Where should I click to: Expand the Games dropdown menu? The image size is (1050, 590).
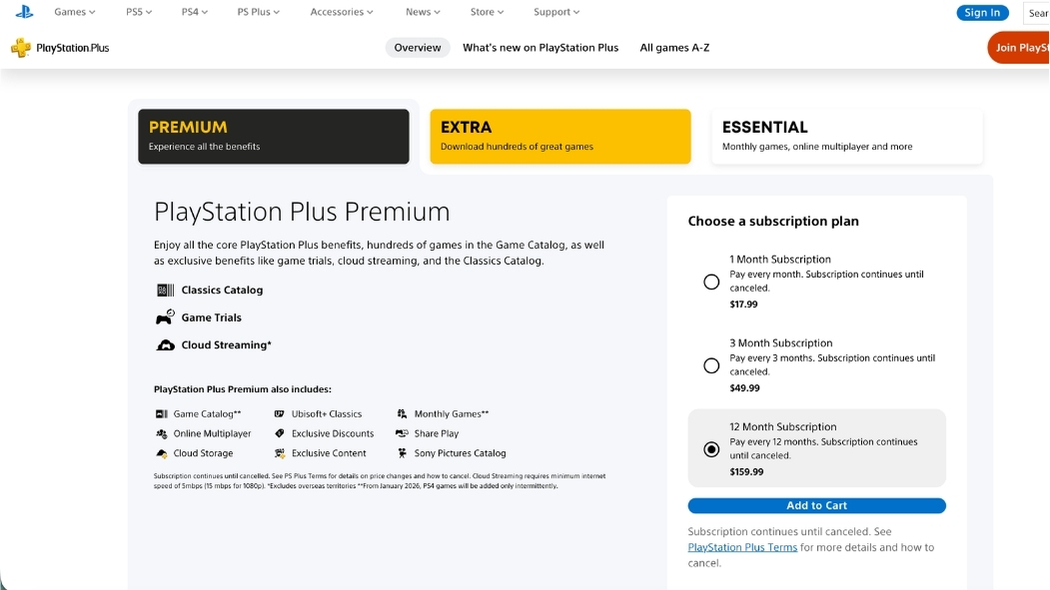pyautogui.click(x=74, y=12)
